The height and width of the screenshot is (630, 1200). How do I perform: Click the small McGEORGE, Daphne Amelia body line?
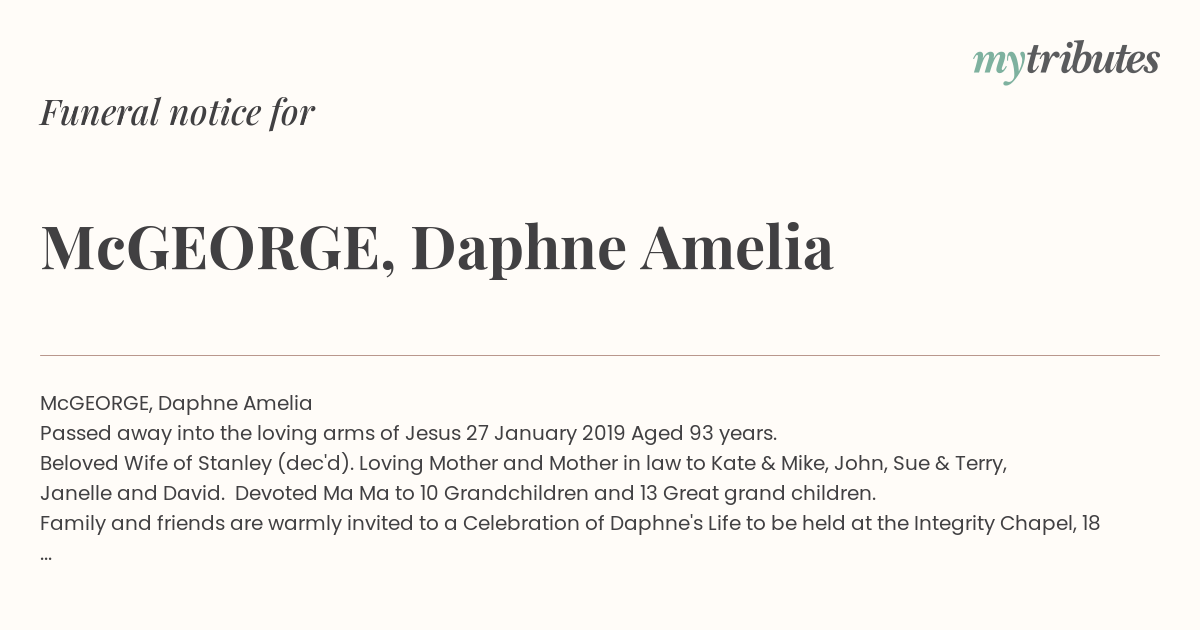(x=176, y=403)
